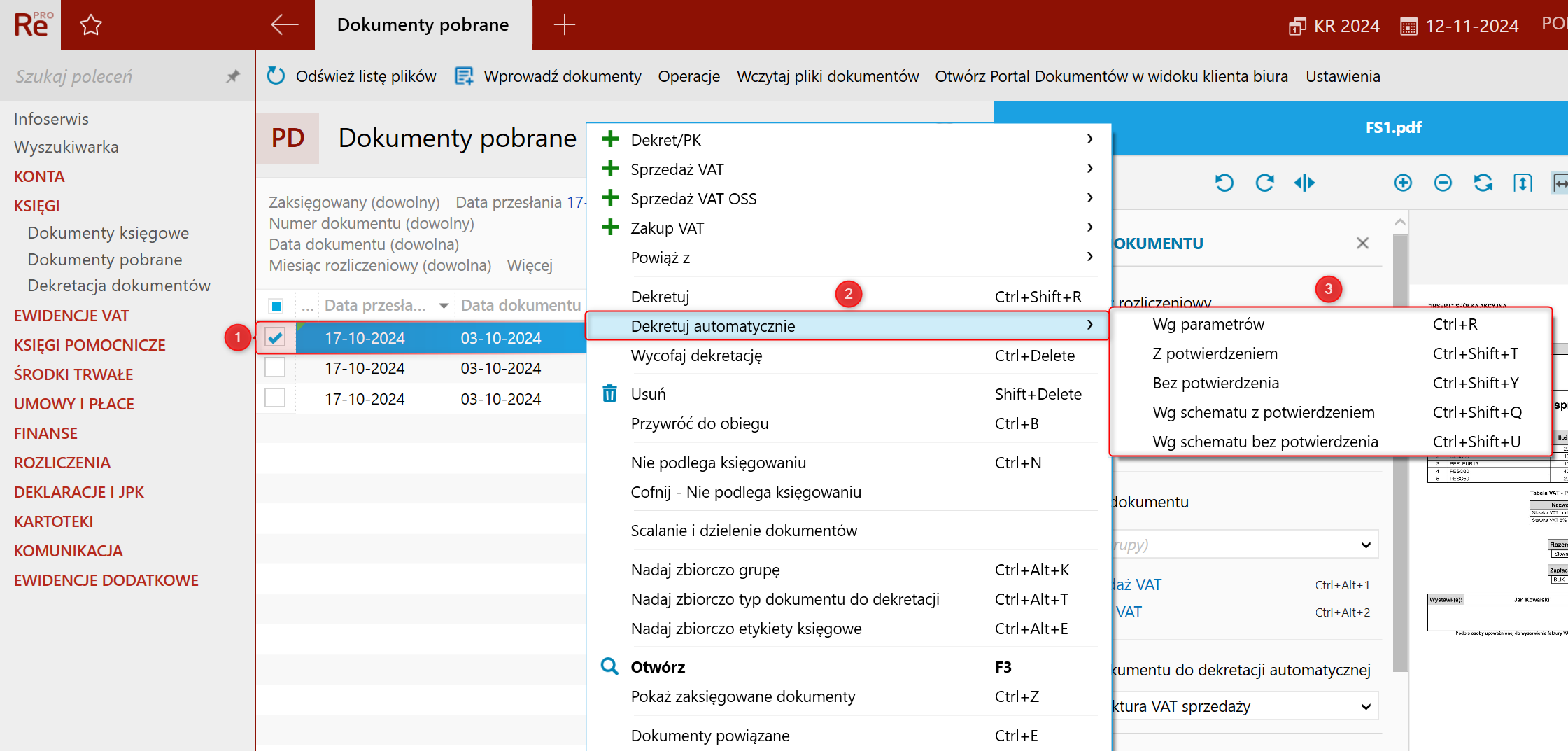Click the green plus by Zakup VAT
Screen dimensions: 1568x751
610,227
